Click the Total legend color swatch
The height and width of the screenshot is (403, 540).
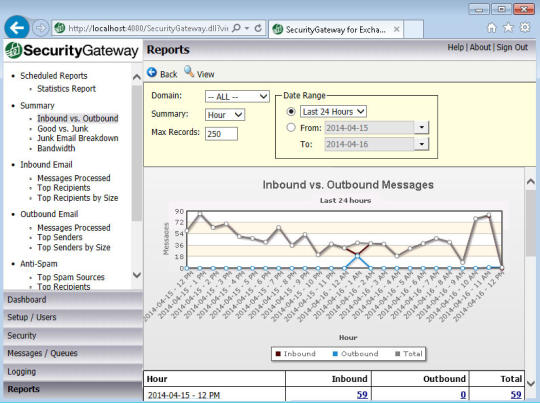[398, 354]
